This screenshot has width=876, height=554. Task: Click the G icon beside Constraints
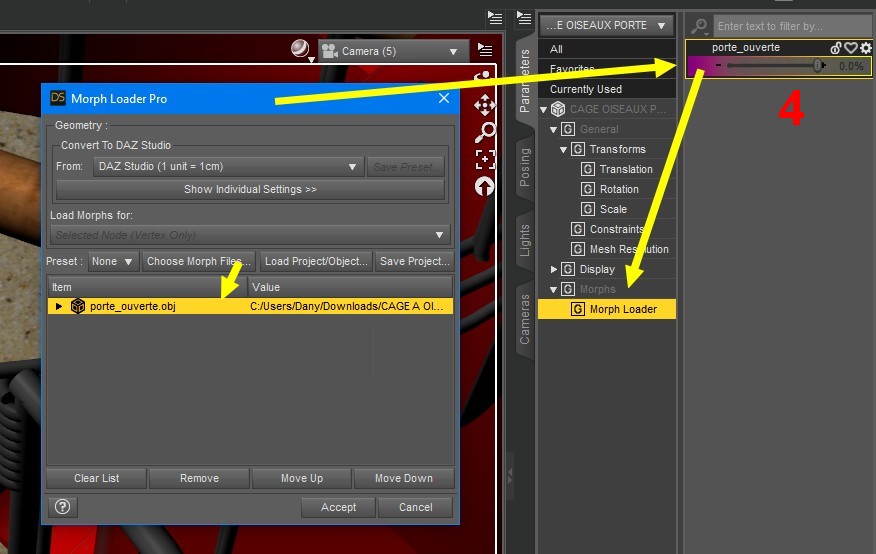click(x=578, y=229)
